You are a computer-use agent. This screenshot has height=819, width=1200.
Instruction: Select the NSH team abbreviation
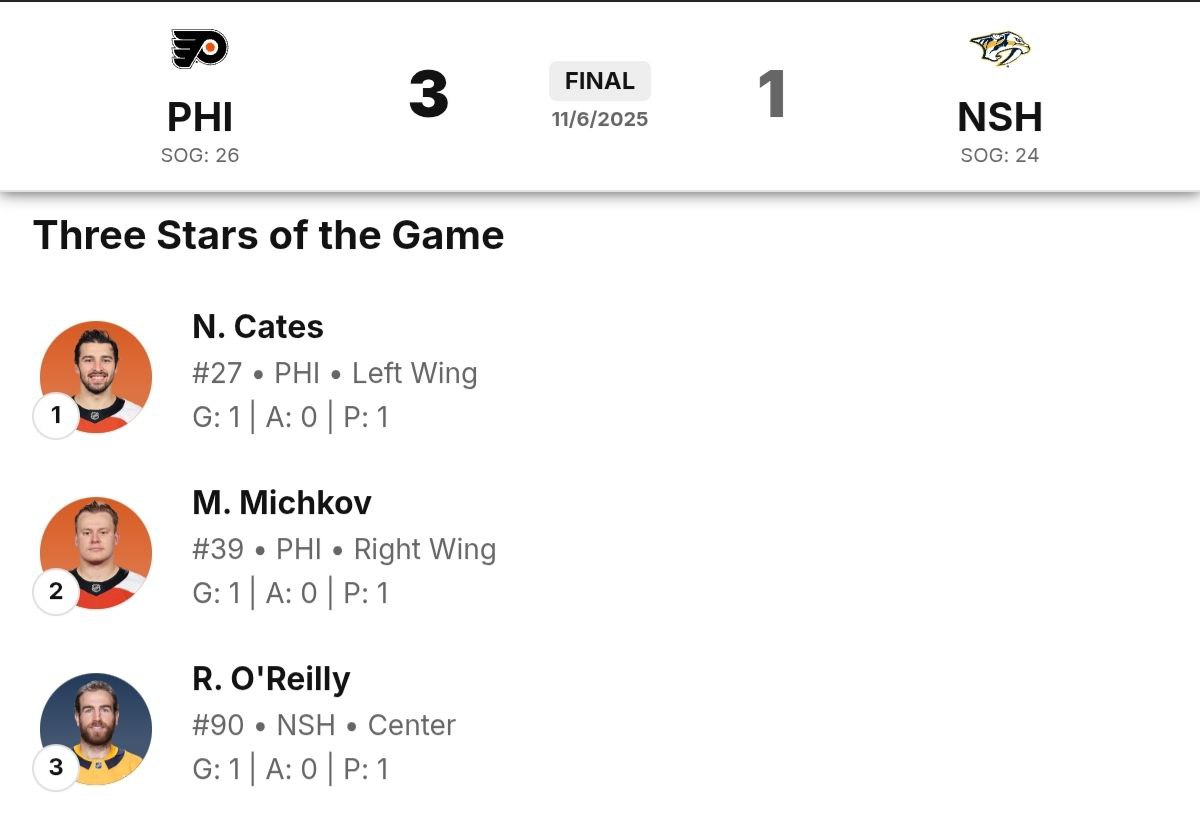(999, 117)
